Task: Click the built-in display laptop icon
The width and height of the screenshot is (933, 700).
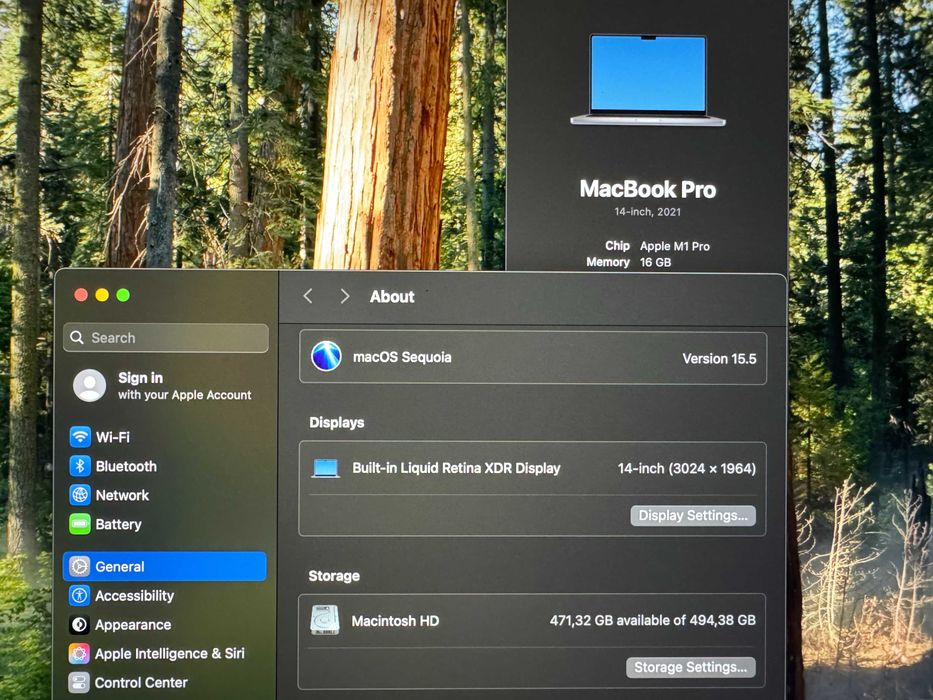Action: point(325,468)
